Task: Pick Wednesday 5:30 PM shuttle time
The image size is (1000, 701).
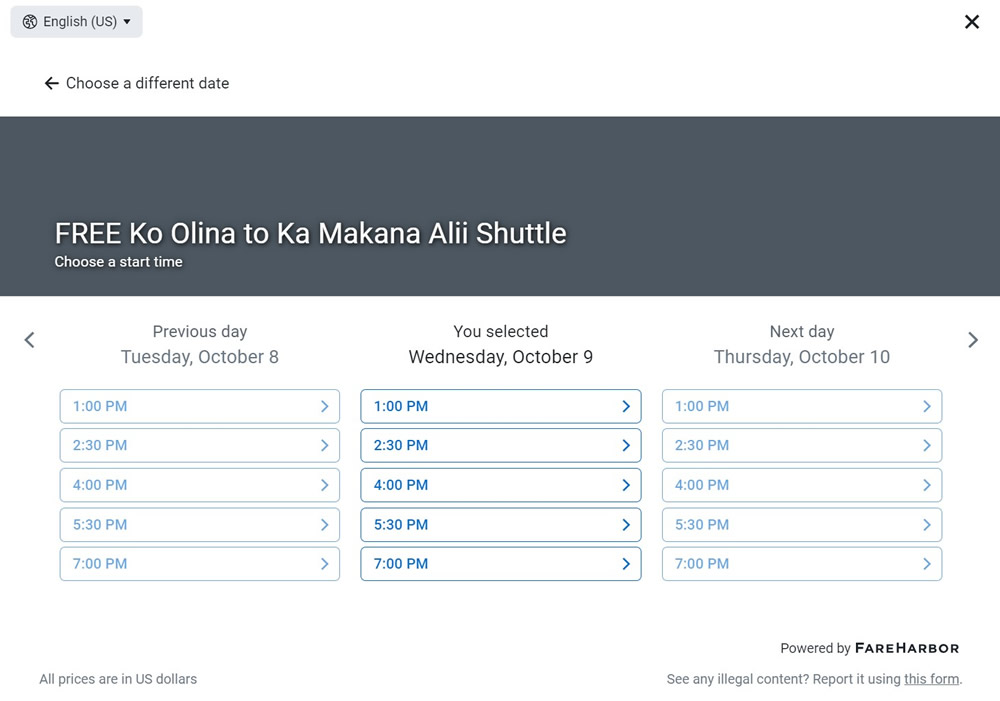Action: pos(500,524)
